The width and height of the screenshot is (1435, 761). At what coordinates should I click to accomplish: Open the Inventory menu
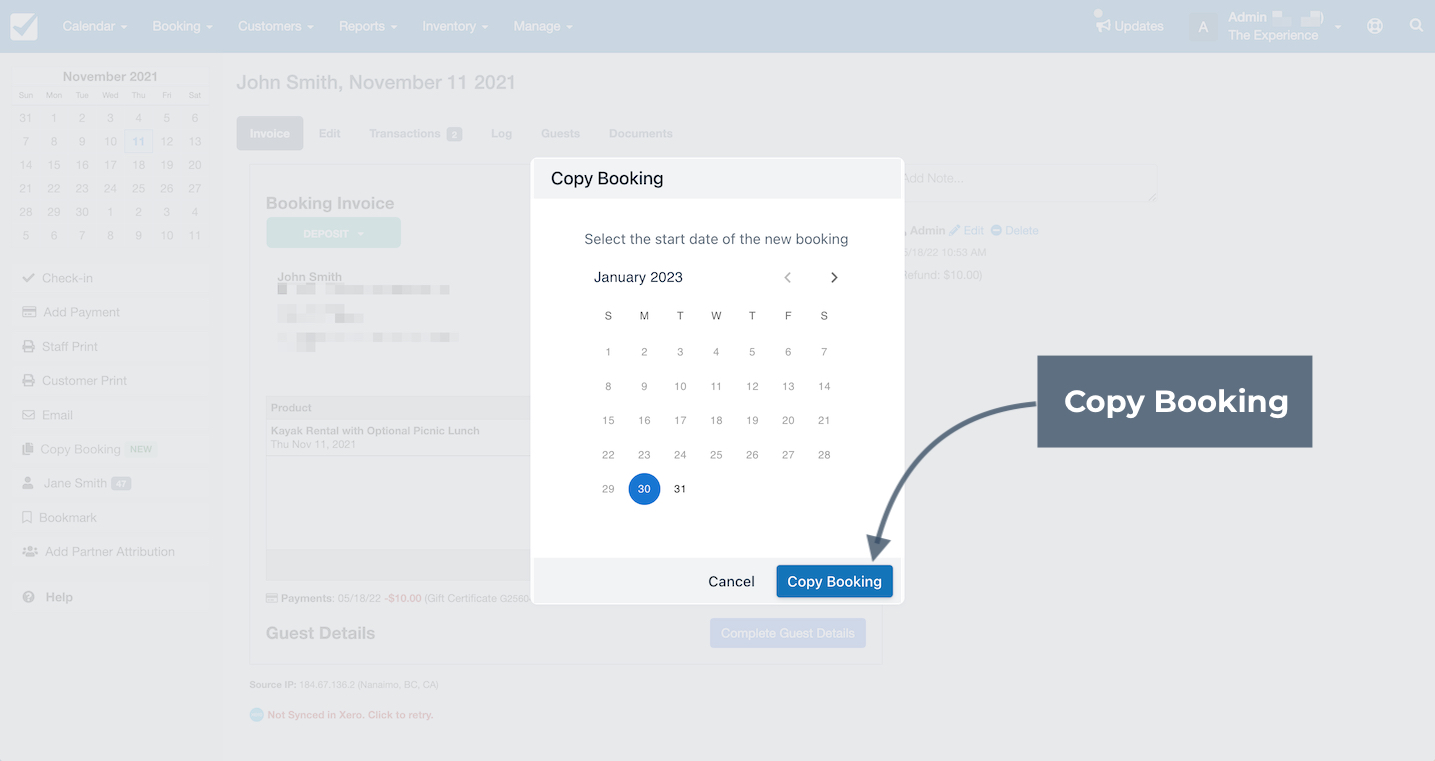pos(455,26)
